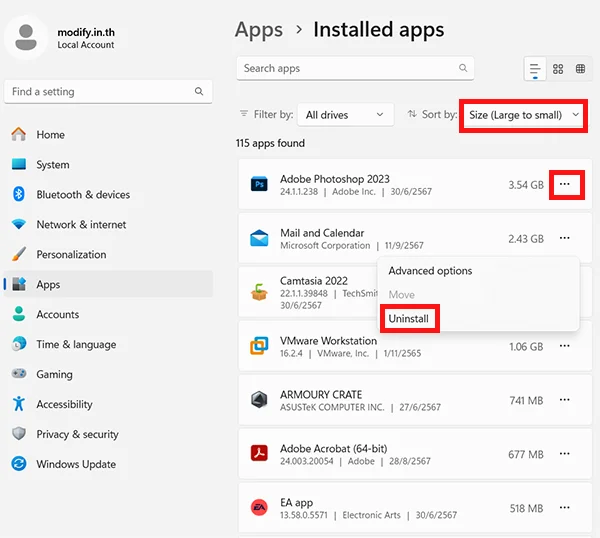Open Bluetooth & devices settings
Screen dimensions: 600x538
(108, 194)
